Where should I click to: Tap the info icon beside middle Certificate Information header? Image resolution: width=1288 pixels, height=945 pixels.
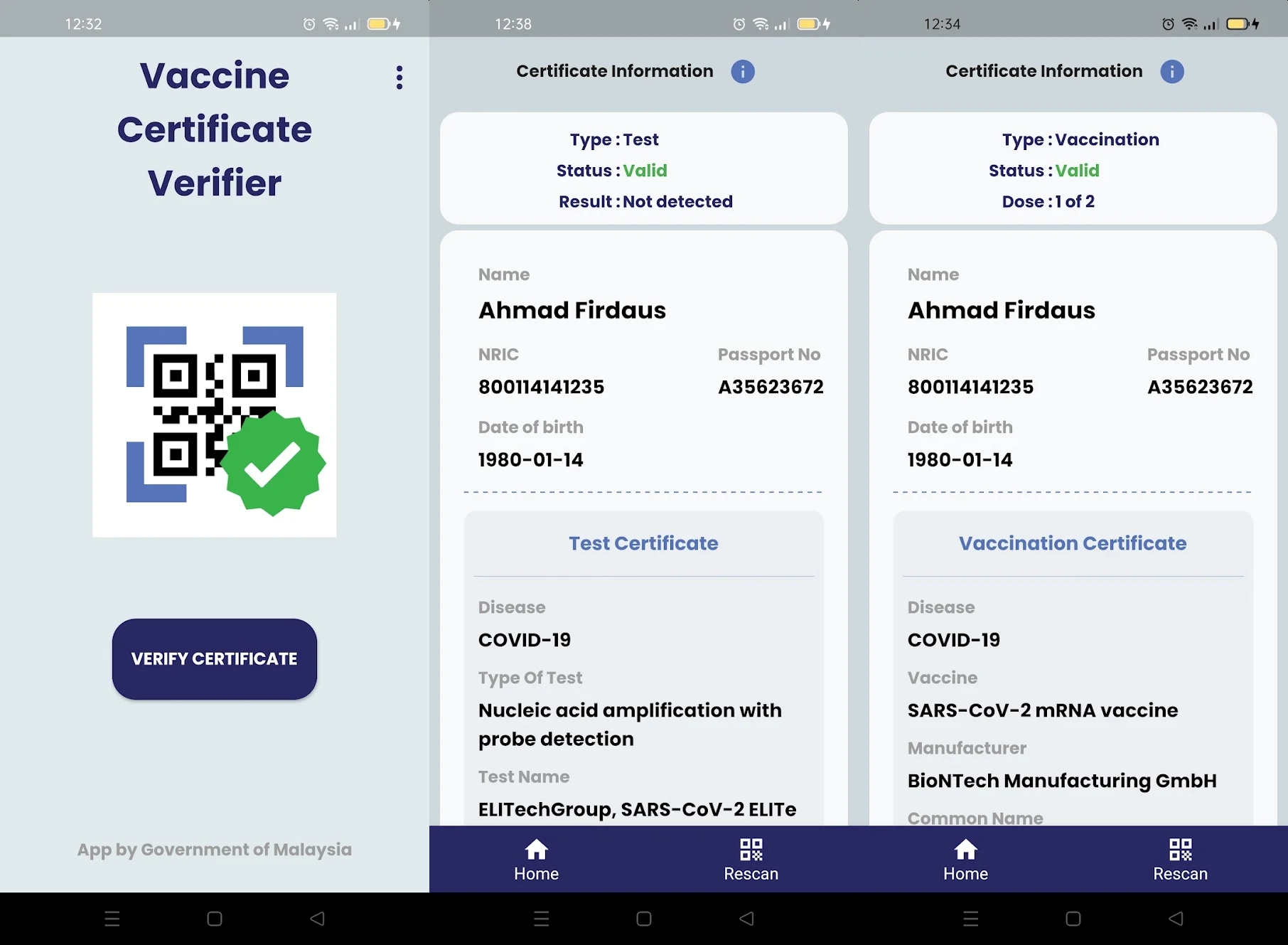click(x=743, y=71)
